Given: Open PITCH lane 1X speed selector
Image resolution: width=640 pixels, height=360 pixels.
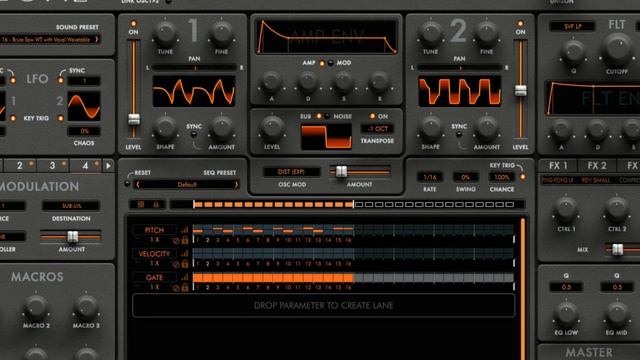Looking at the screenshot, I should (154, 240).
